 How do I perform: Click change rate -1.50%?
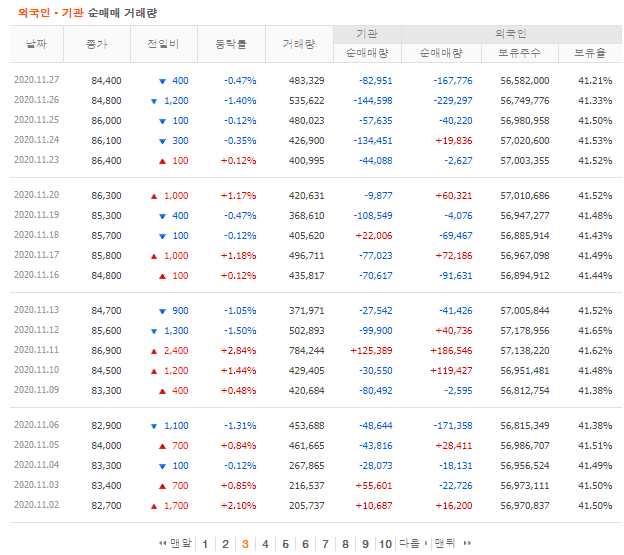tap(240, 331)
